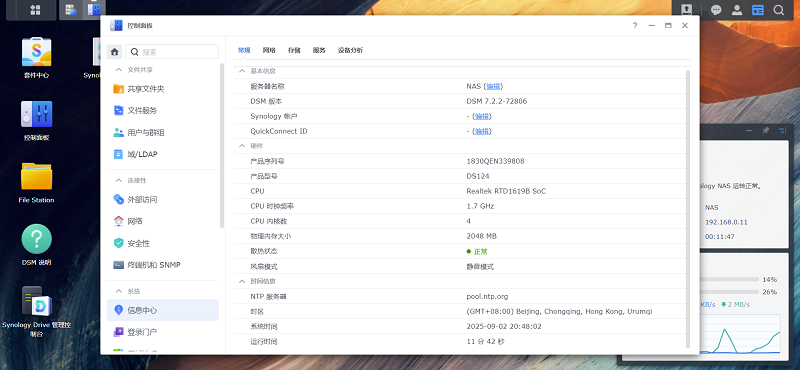This screenshot has height=370, width=800.
Task: Select the DSM 7.2.2-72806 version text
Action: 496,101
